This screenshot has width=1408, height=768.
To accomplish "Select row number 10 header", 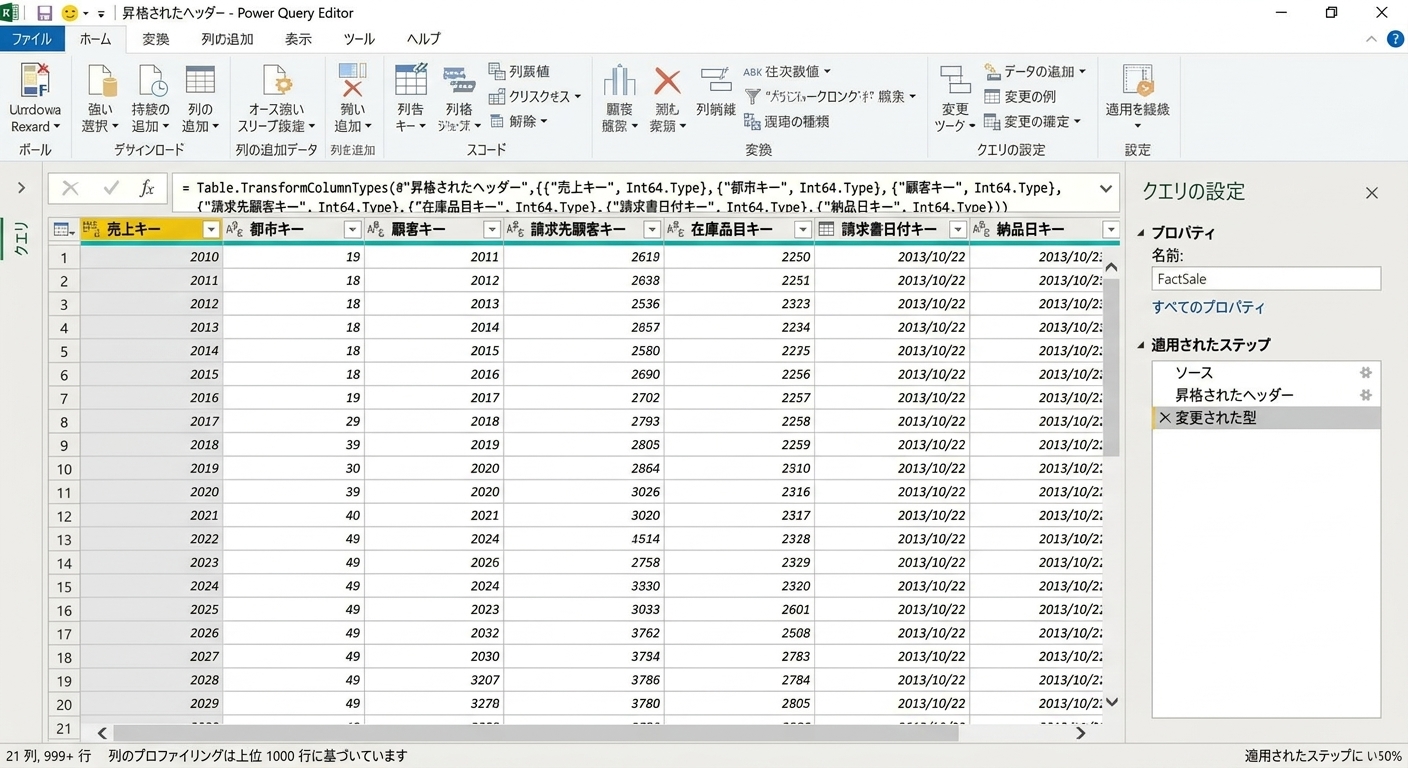I will 64,468.
